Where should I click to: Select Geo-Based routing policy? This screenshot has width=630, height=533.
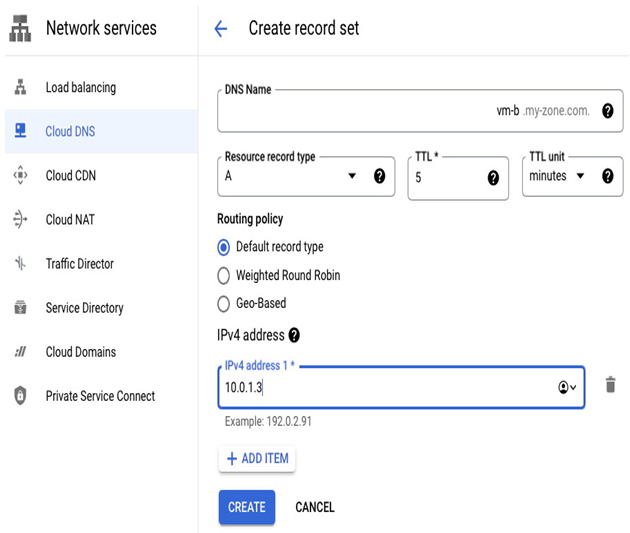point(223,304)
